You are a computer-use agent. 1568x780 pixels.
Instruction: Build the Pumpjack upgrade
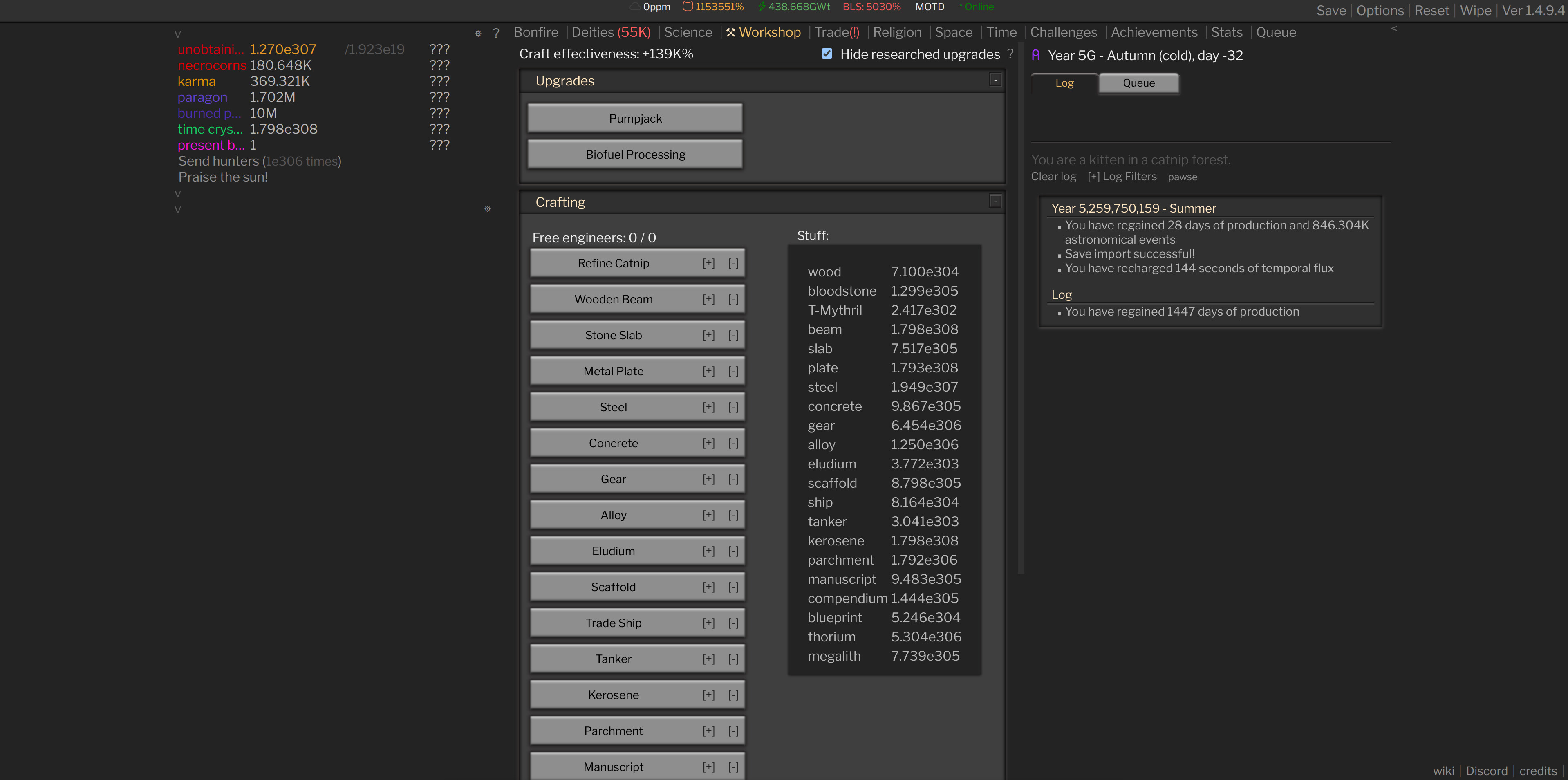point(635,118)
